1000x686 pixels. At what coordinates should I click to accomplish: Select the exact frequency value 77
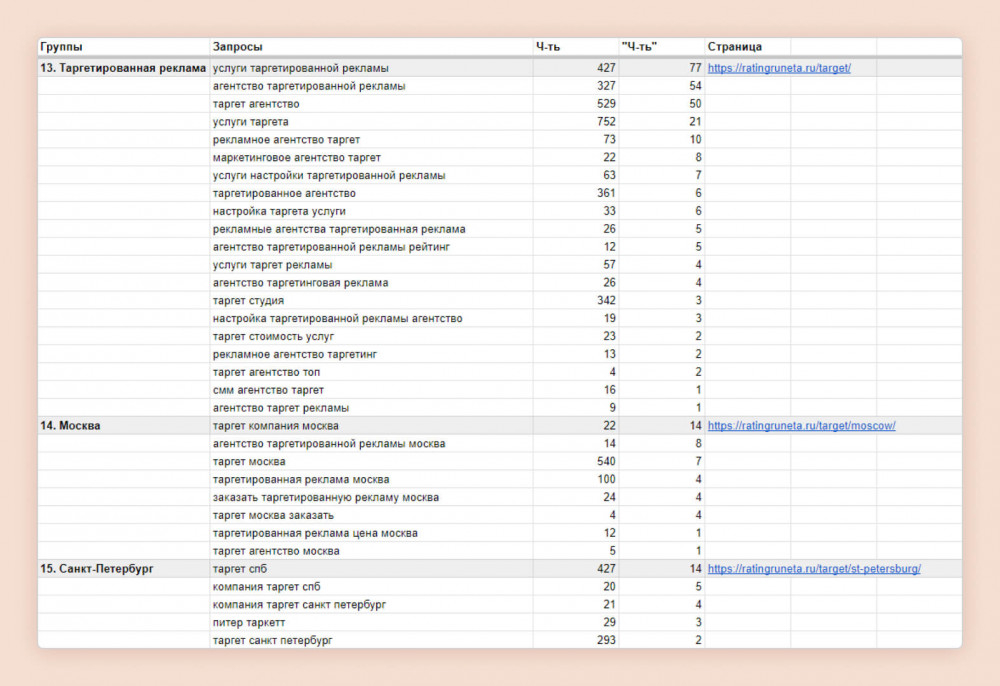pyautogui.click(x=694, y=68)
